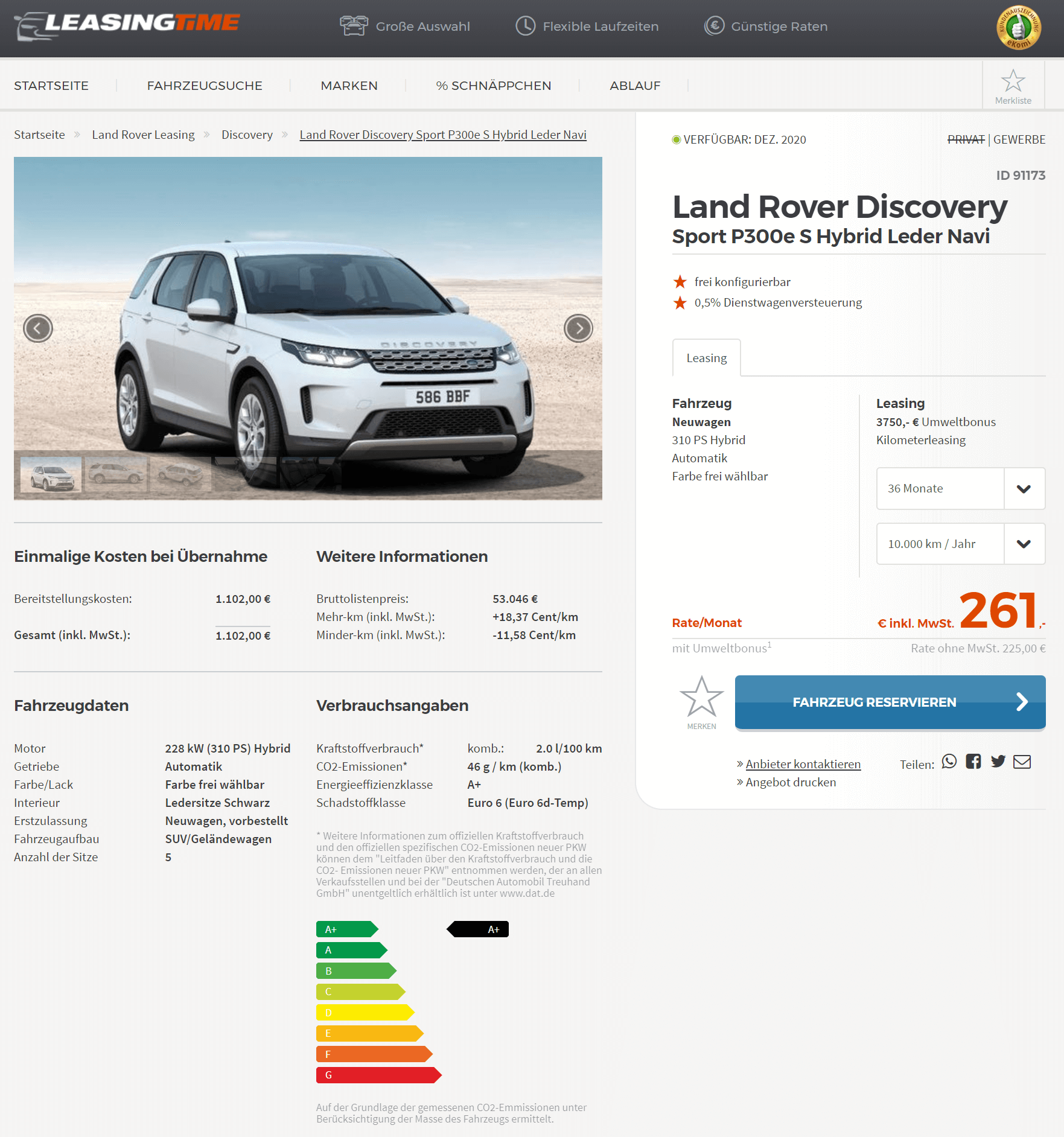Click 'SUV/Geländewagen' body type value
This screenshot has width=1064, height=1137.
click(218, 839)
